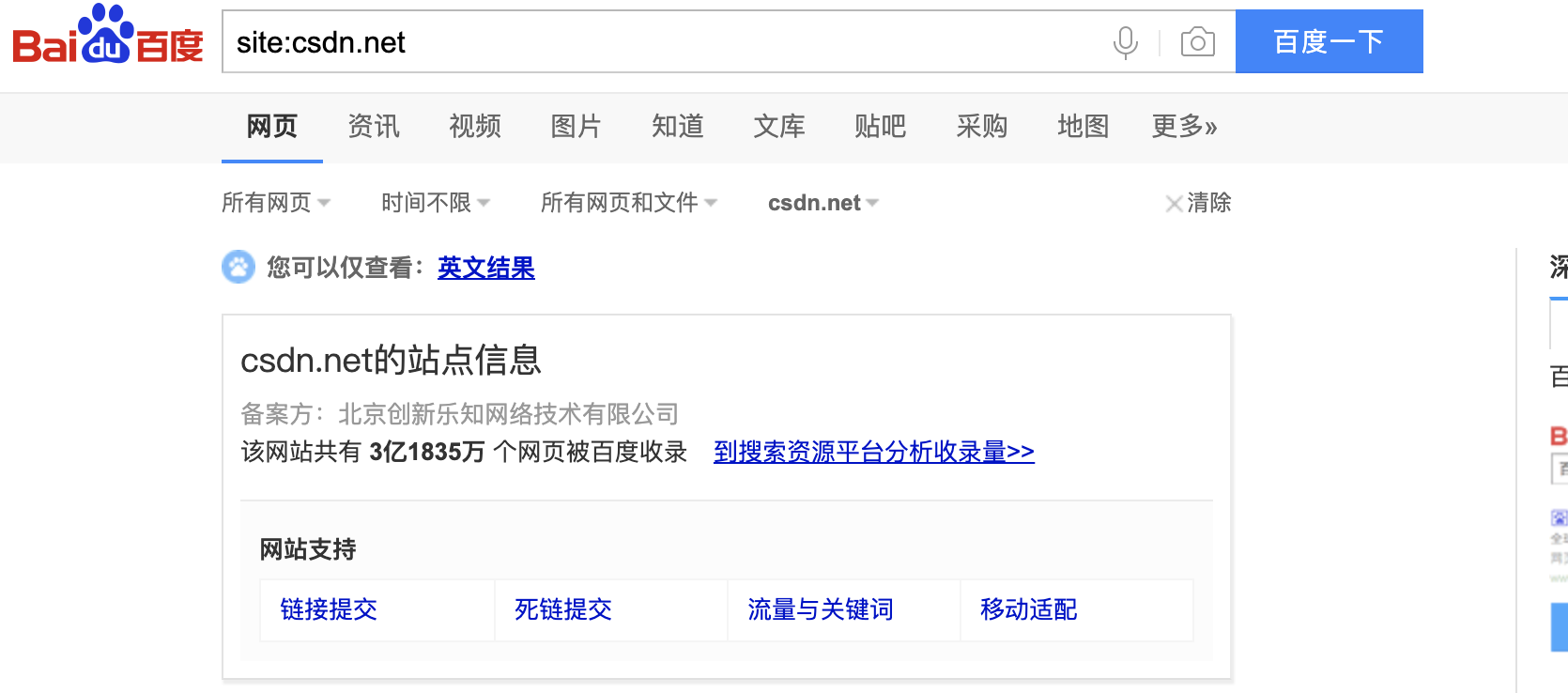Viewport: 1568px width, 693px height.
Task: Click the Baidu logo
Action: 108,36
